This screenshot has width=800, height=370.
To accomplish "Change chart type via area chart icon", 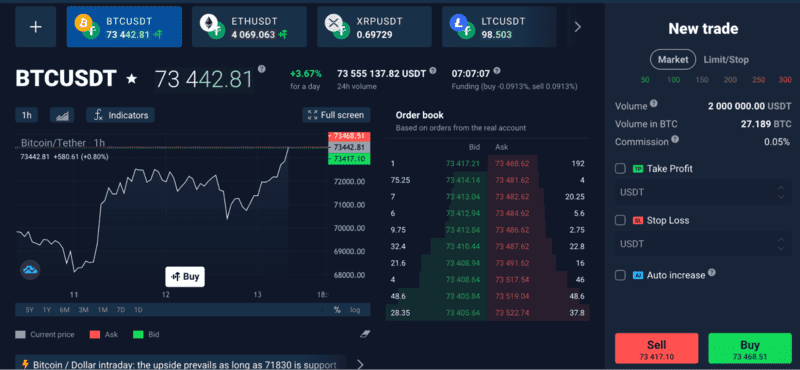I will pos(62,115).
